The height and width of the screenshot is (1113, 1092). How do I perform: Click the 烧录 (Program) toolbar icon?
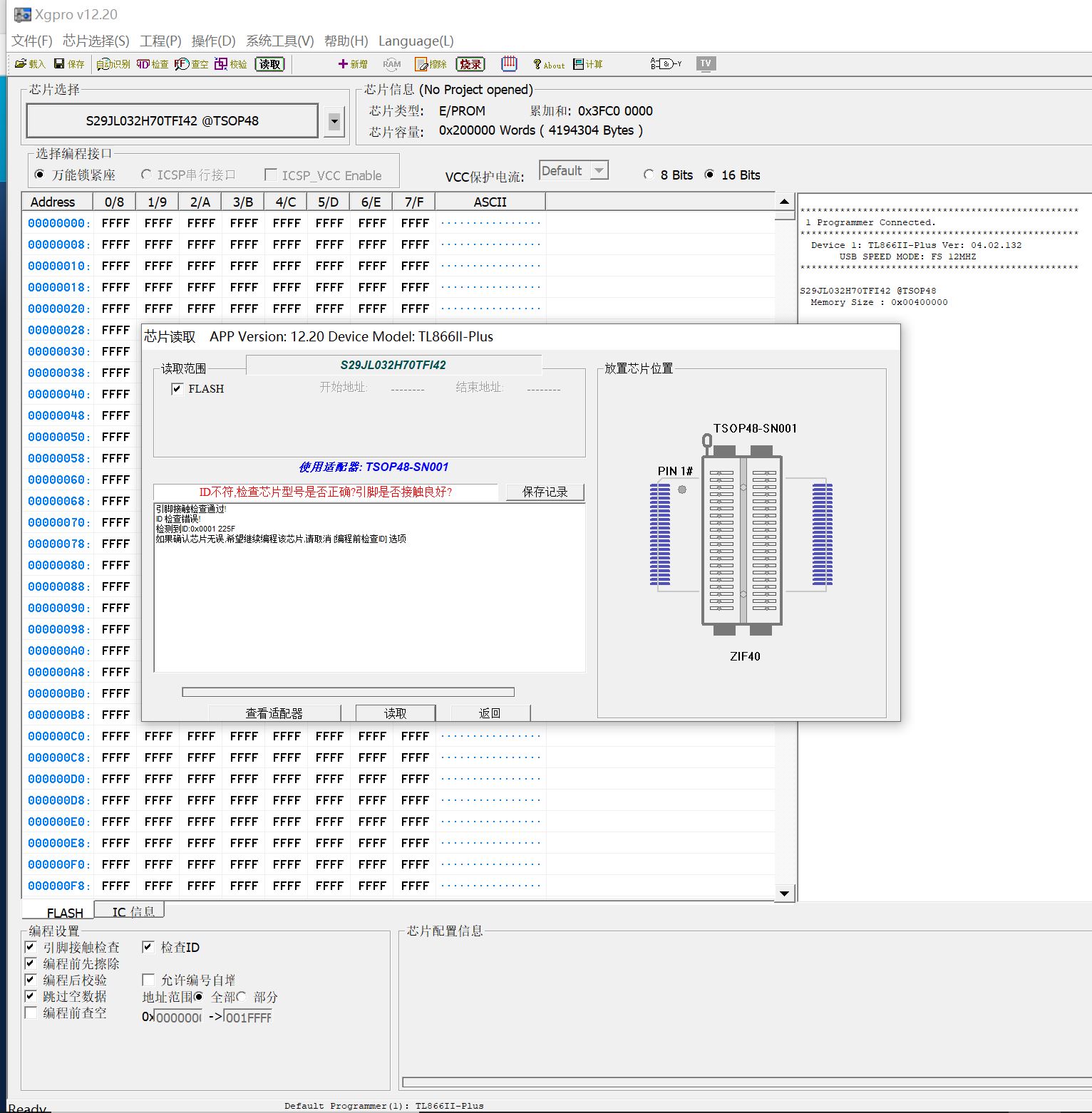[x=470, y=64]
